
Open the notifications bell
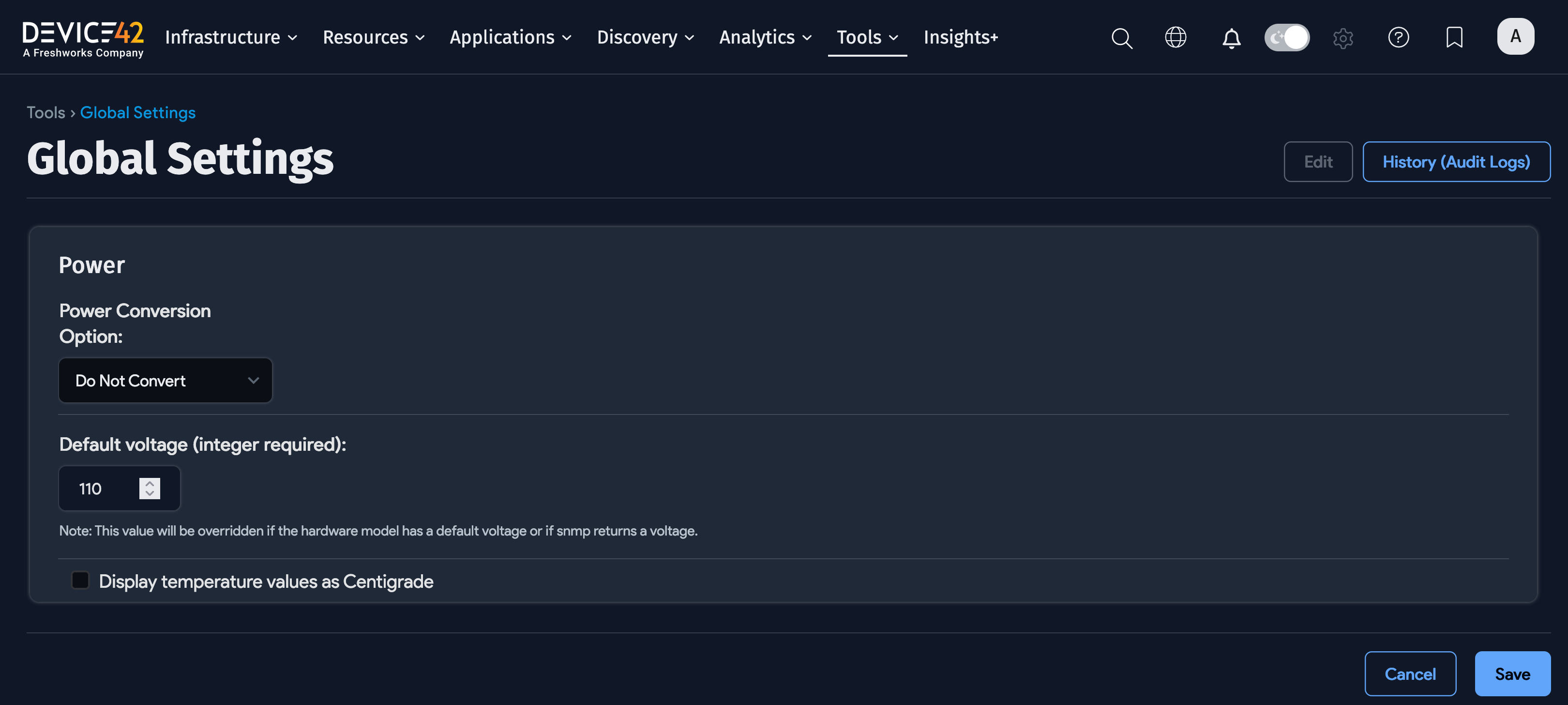click(1231, 38)
